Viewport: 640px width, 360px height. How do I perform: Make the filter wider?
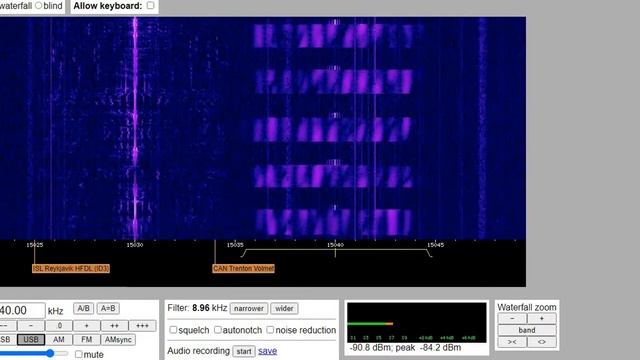(284, 309)
